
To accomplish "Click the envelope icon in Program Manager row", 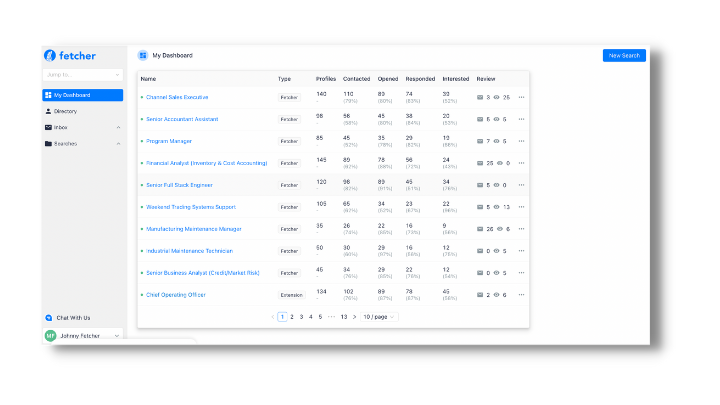I will click(x=480, y=141).
